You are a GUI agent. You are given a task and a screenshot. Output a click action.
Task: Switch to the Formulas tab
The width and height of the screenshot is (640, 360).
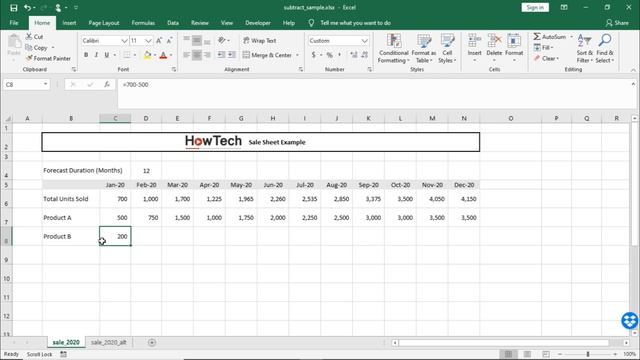(x=143, y=23)
